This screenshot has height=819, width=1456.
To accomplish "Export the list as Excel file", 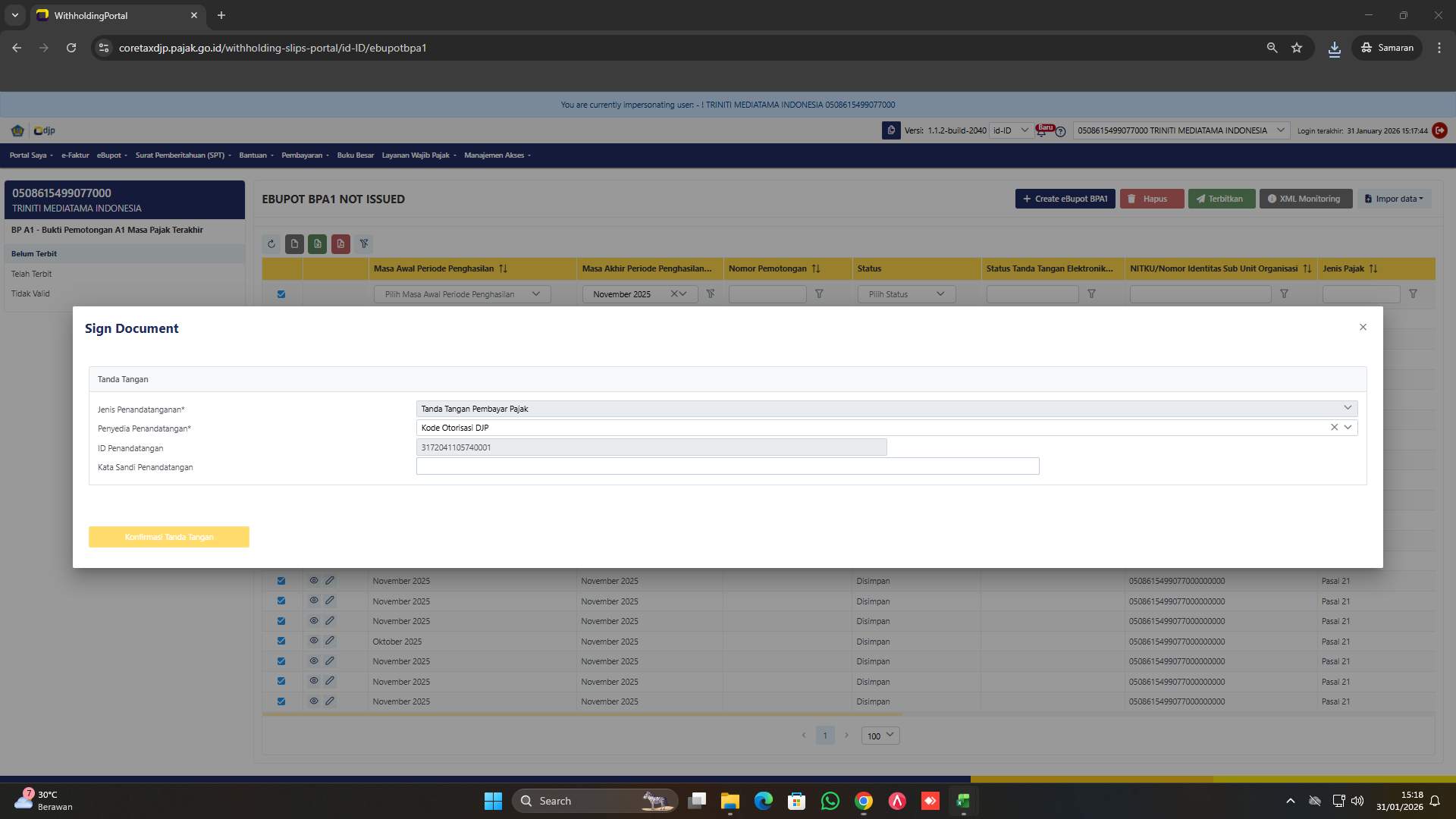I will (317, 243).
